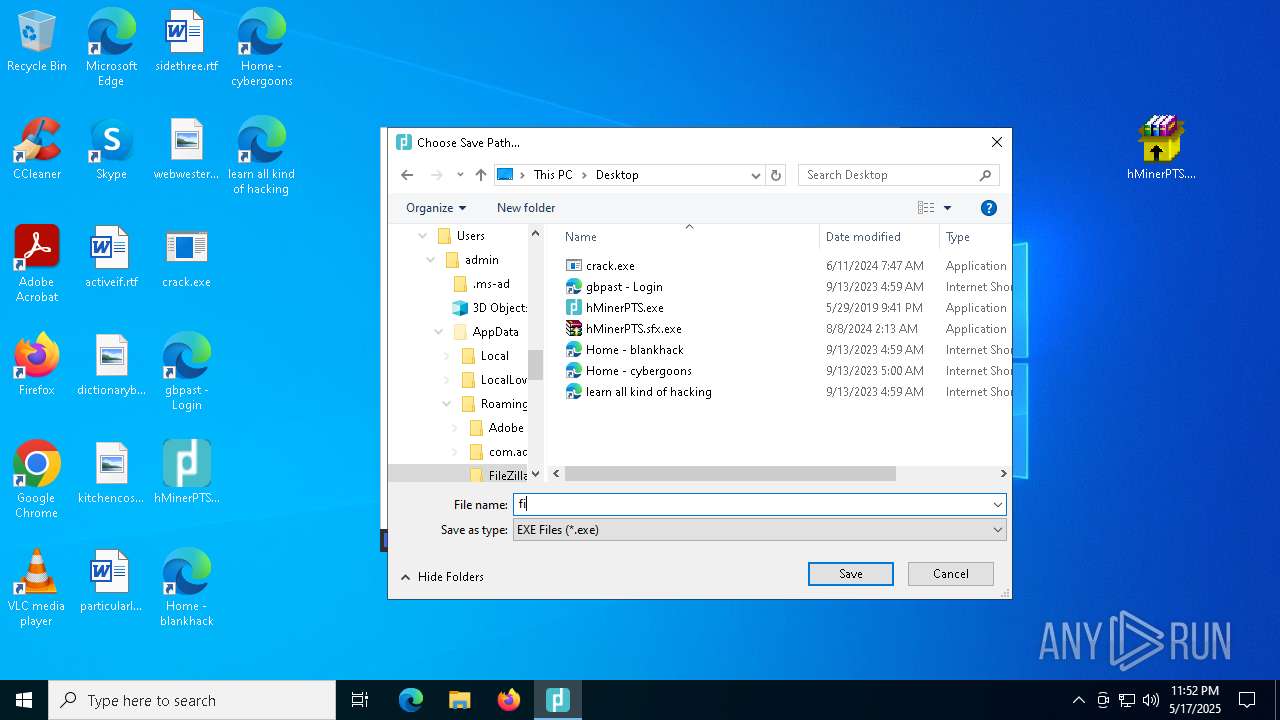Open the Windows Start menu

click(x=24, y=700)
